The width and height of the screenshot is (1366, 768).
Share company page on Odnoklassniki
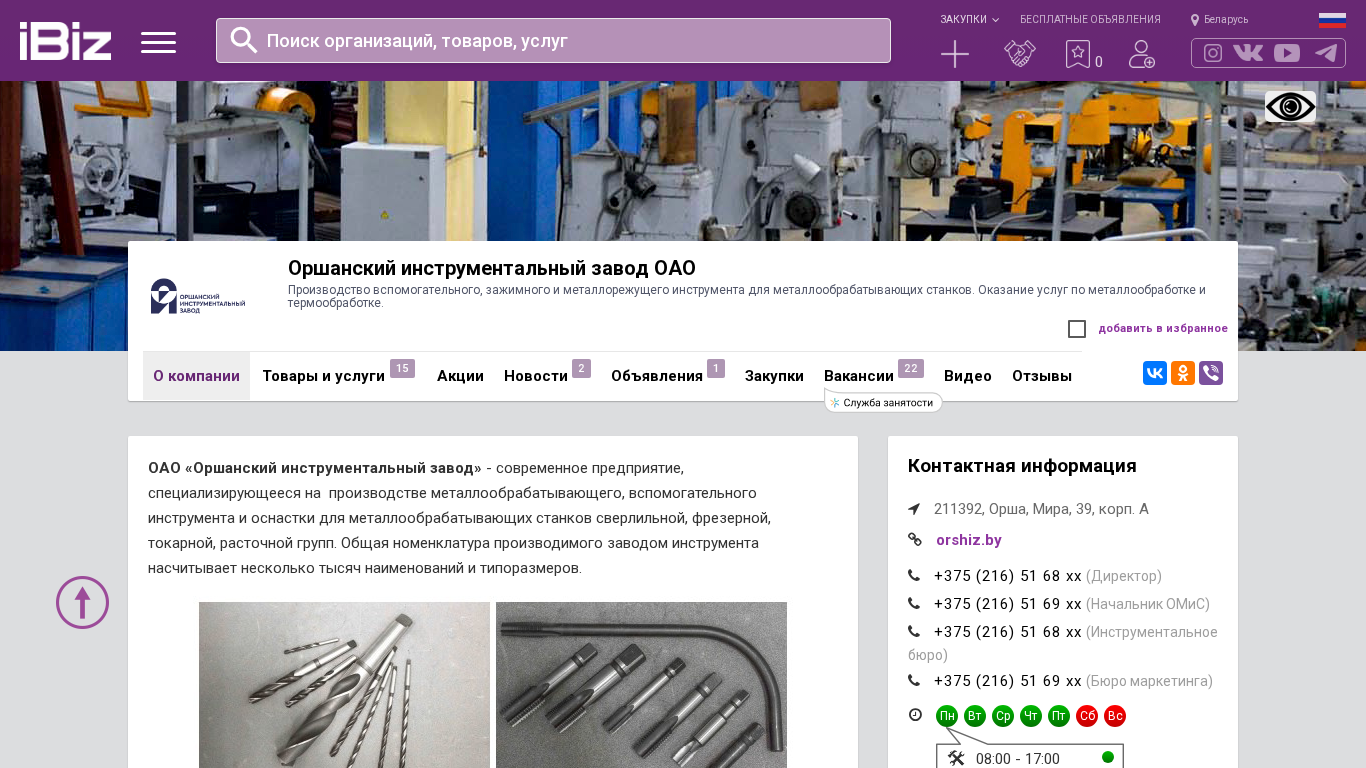(x=1183, y=373)
